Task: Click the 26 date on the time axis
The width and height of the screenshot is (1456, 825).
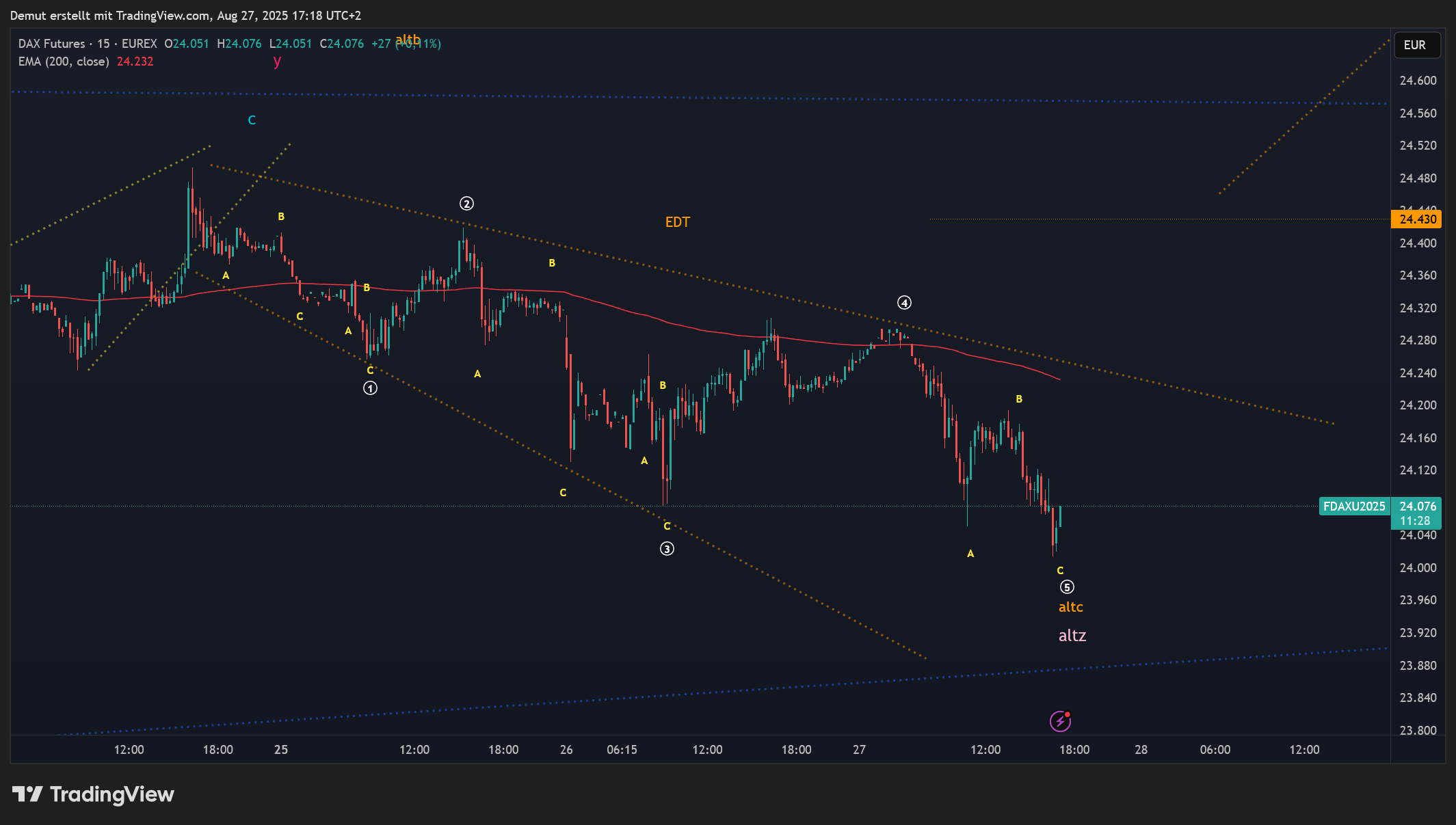Action: pos(566,750)
